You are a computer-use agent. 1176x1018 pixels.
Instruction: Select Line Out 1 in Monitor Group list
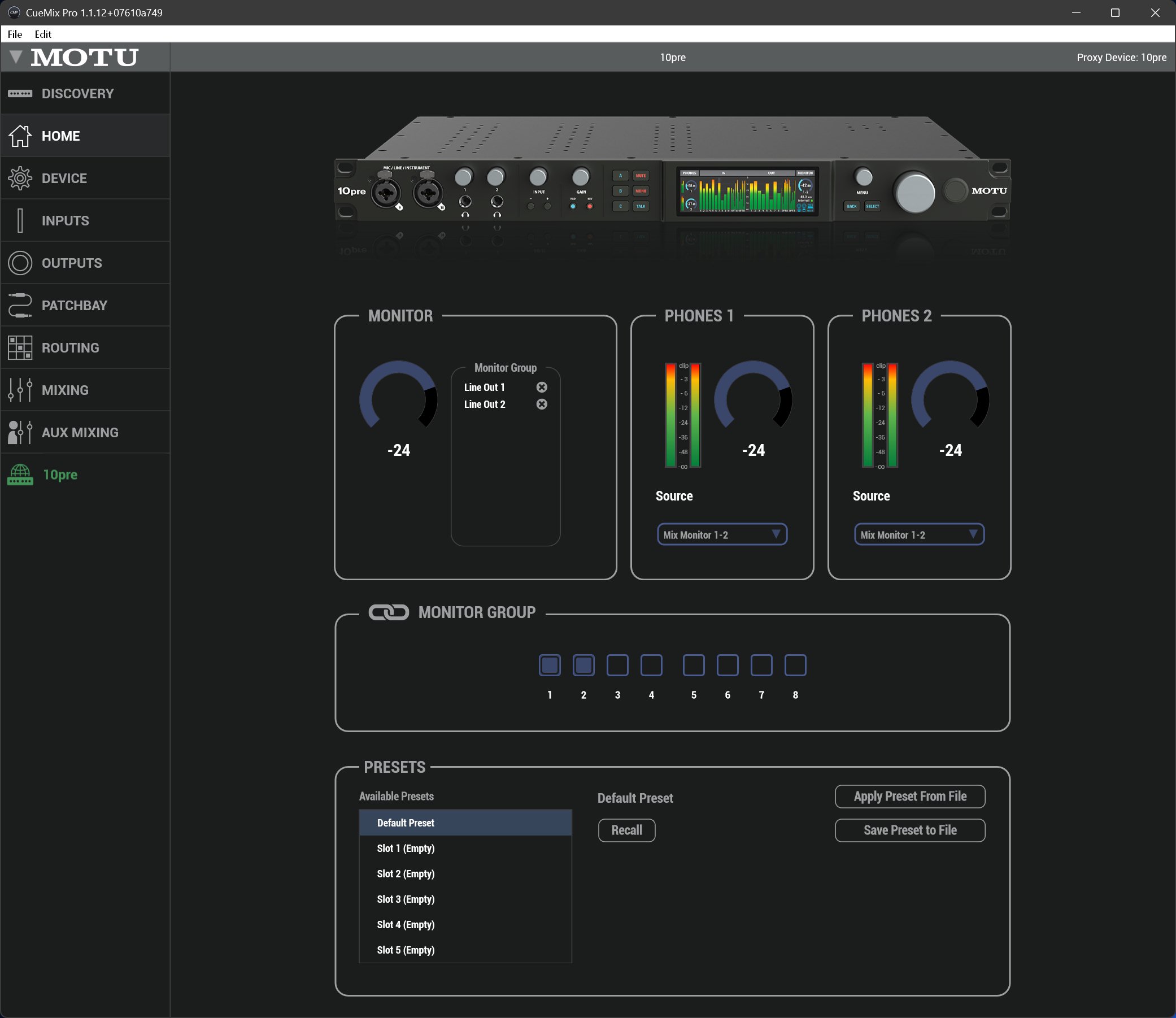(485, 387)
